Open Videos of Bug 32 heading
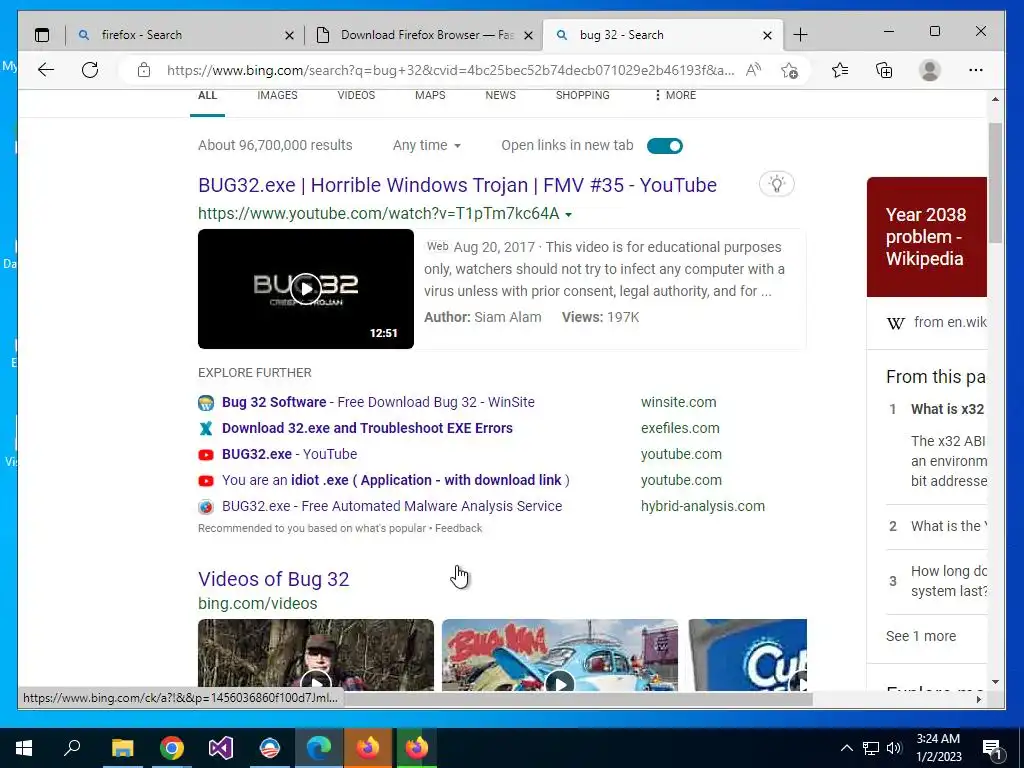The image size is (1024, 768). [x=274, y=579]
